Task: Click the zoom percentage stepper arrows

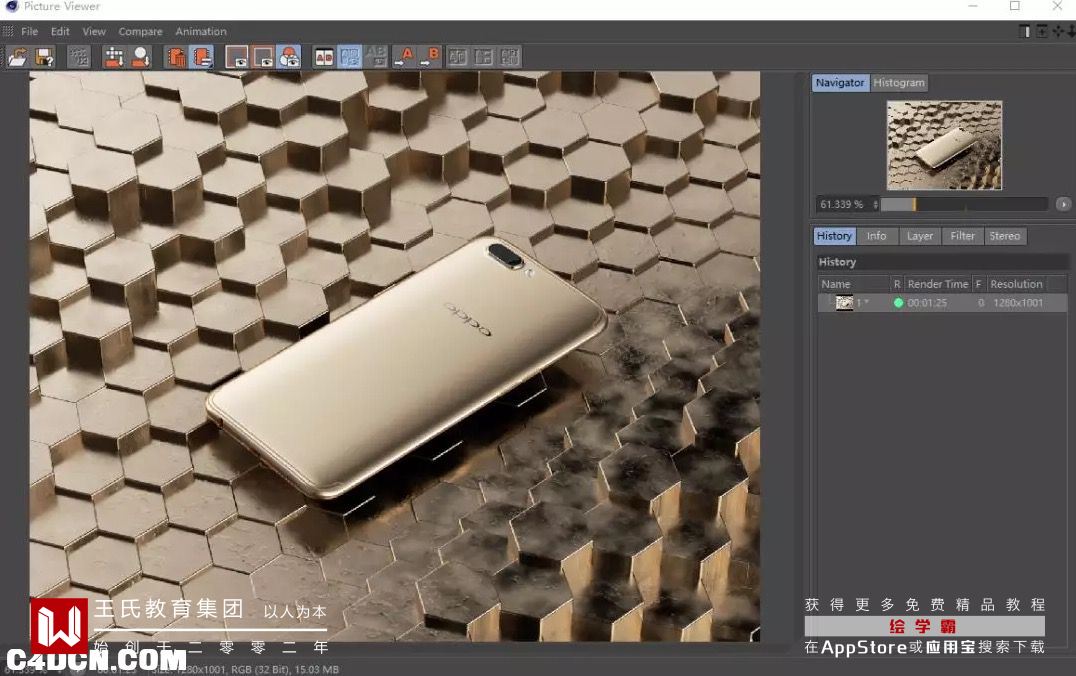Action: pos(875,205)
